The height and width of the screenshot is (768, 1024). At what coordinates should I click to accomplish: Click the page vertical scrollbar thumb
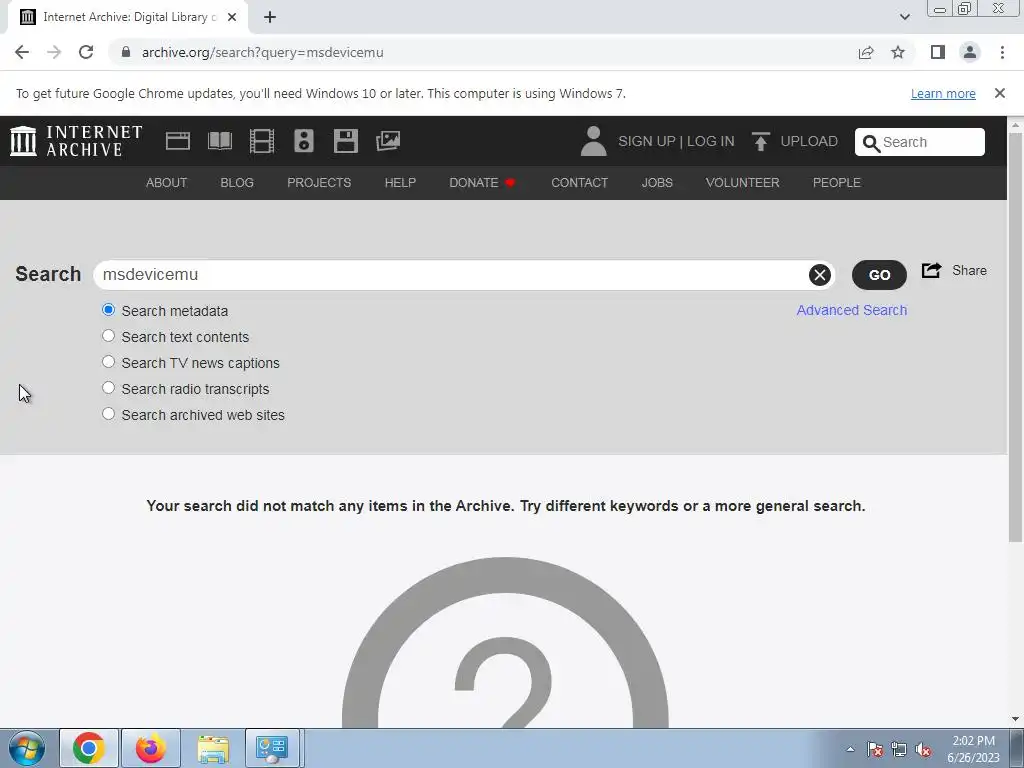pos(1015,336)
